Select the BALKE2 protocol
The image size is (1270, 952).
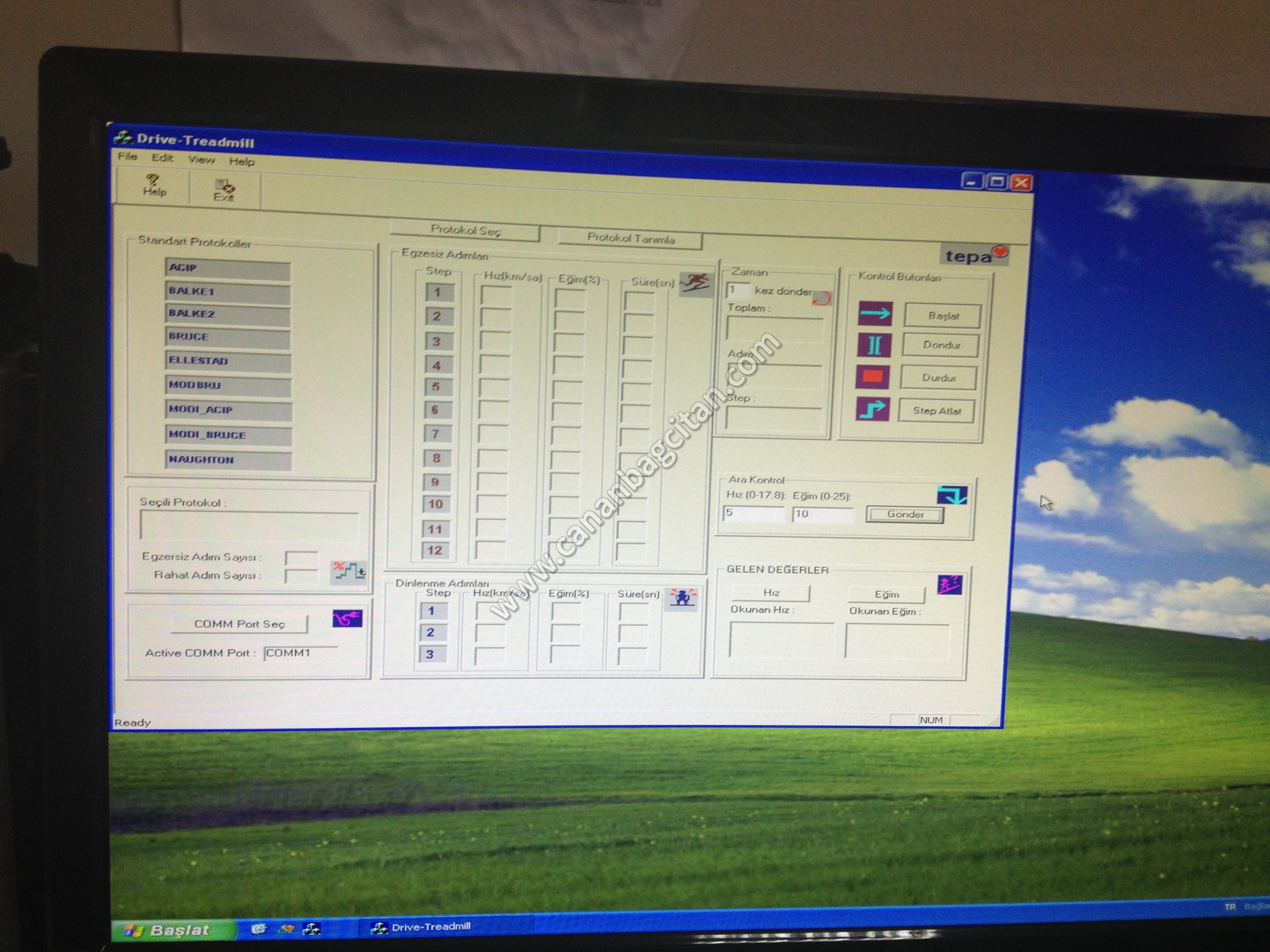point(228,315)
